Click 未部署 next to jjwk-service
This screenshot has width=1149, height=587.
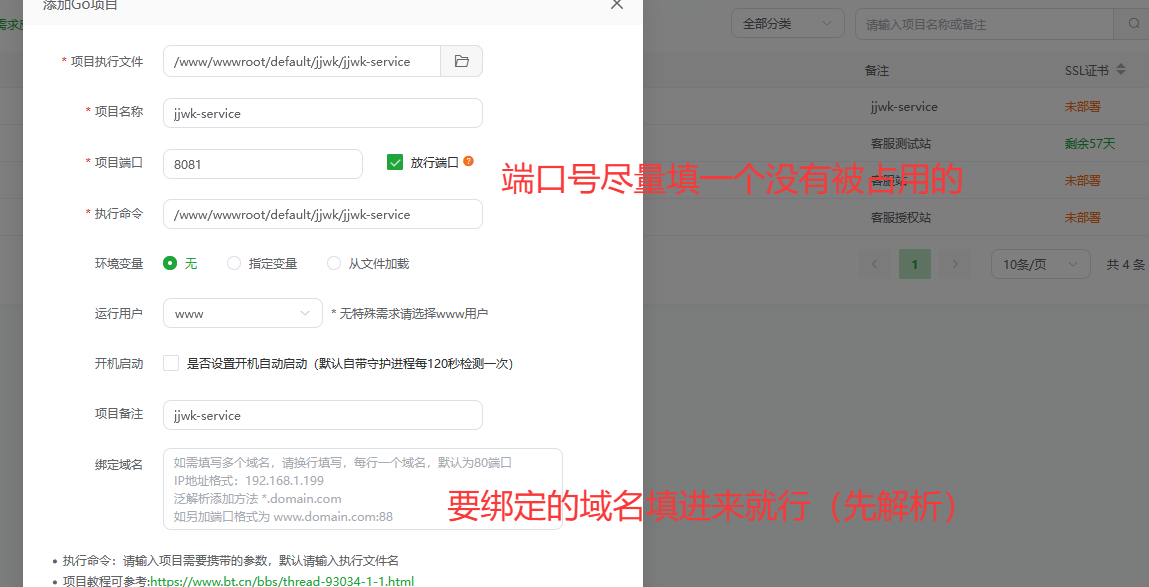coord(1085,106)
